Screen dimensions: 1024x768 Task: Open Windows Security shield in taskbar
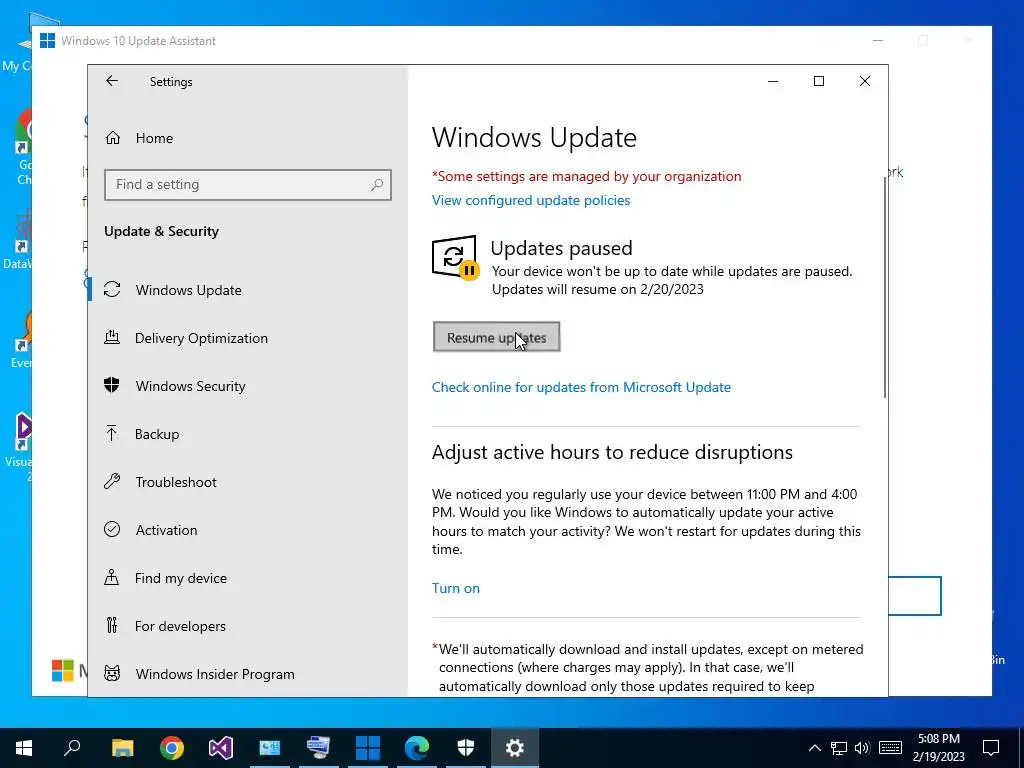click(x=466, y=748)
